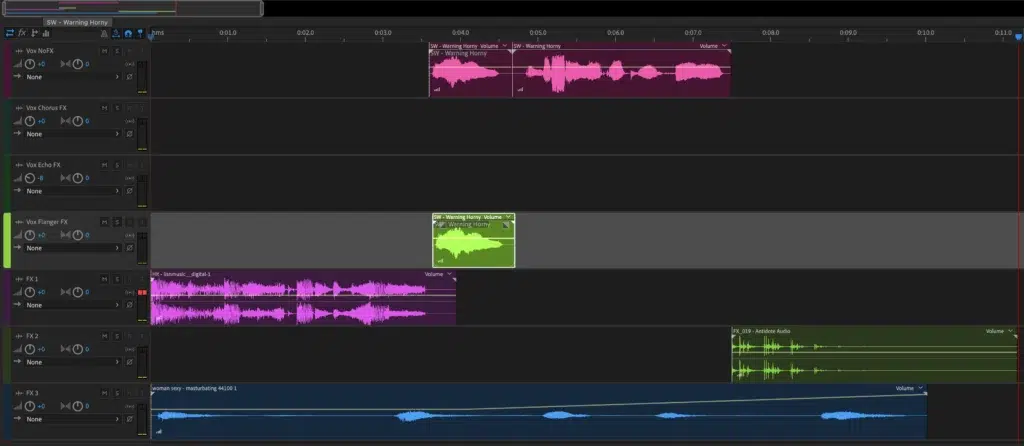Switch to the fx Effects view
The height and width of the screenshot is (446, 1024).
pyautogui.click(x=22, y=33)
